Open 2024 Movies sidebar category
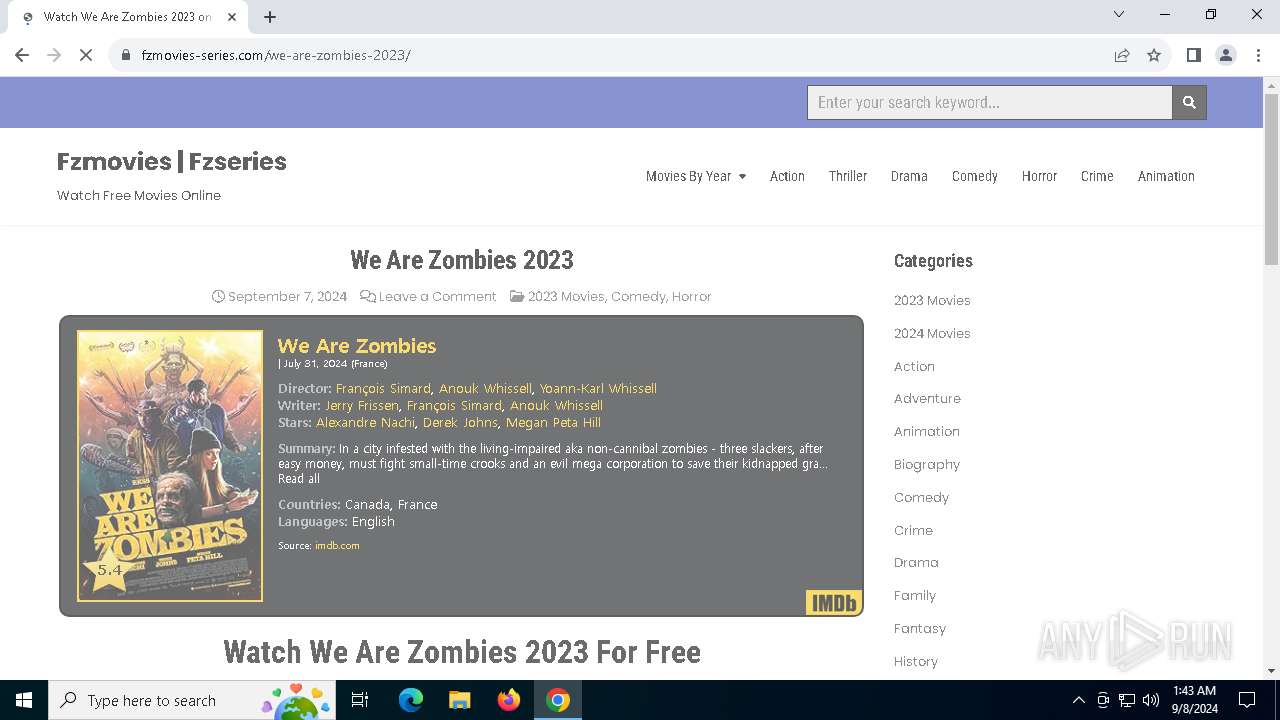 [932, 333]
